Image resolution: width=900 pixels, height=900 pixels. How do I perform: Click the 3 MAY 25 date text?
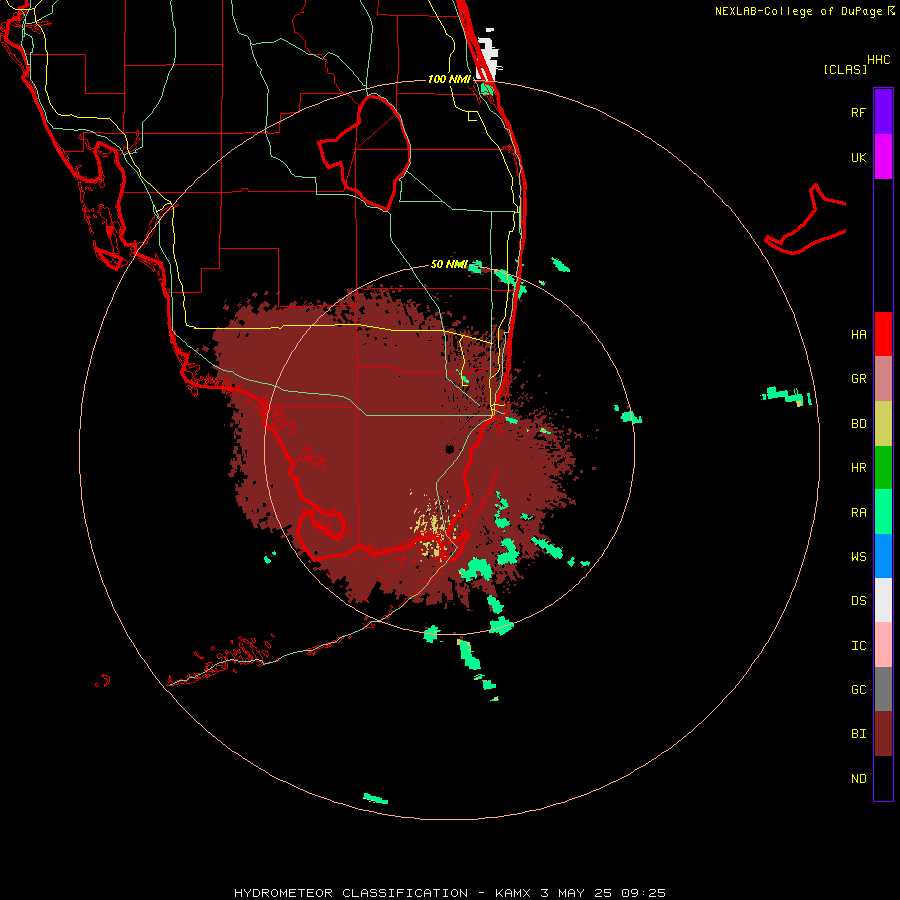click(x=577, y=893)
